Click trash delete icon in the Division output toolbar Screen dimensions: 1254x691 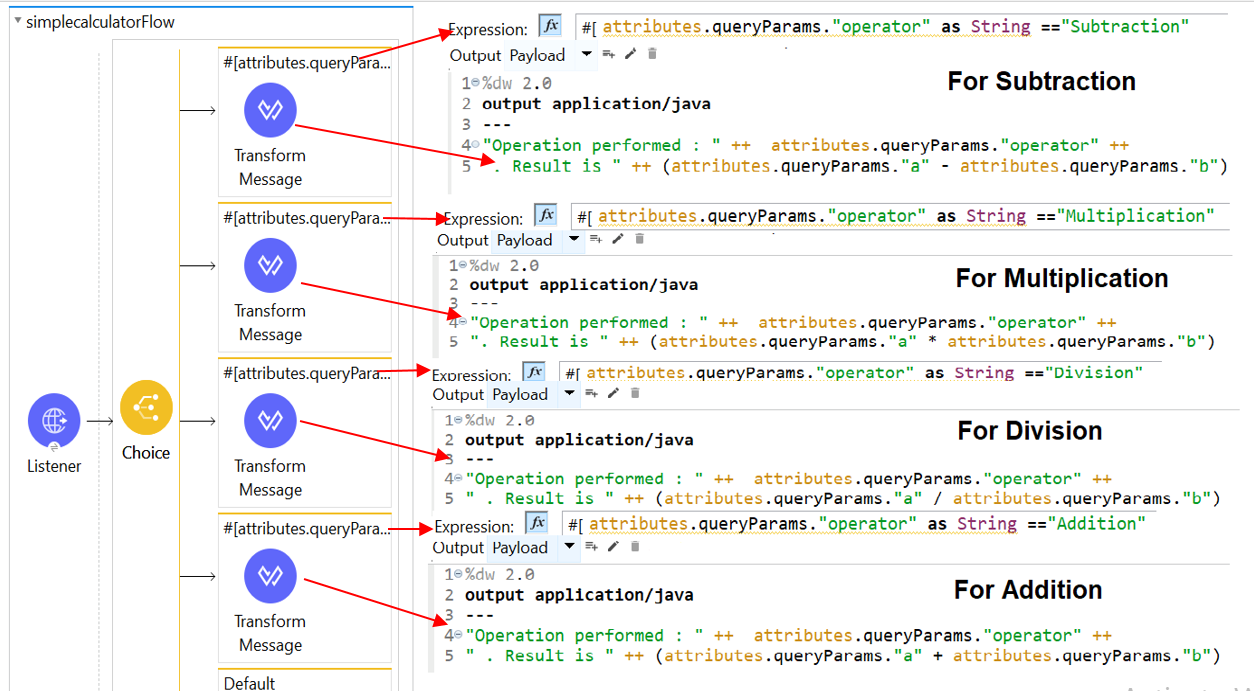pyautogui.click(x=635, y=393)
